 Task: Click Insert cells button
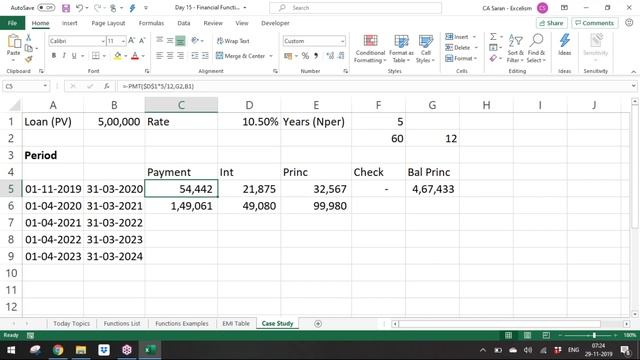click(458, 37)
